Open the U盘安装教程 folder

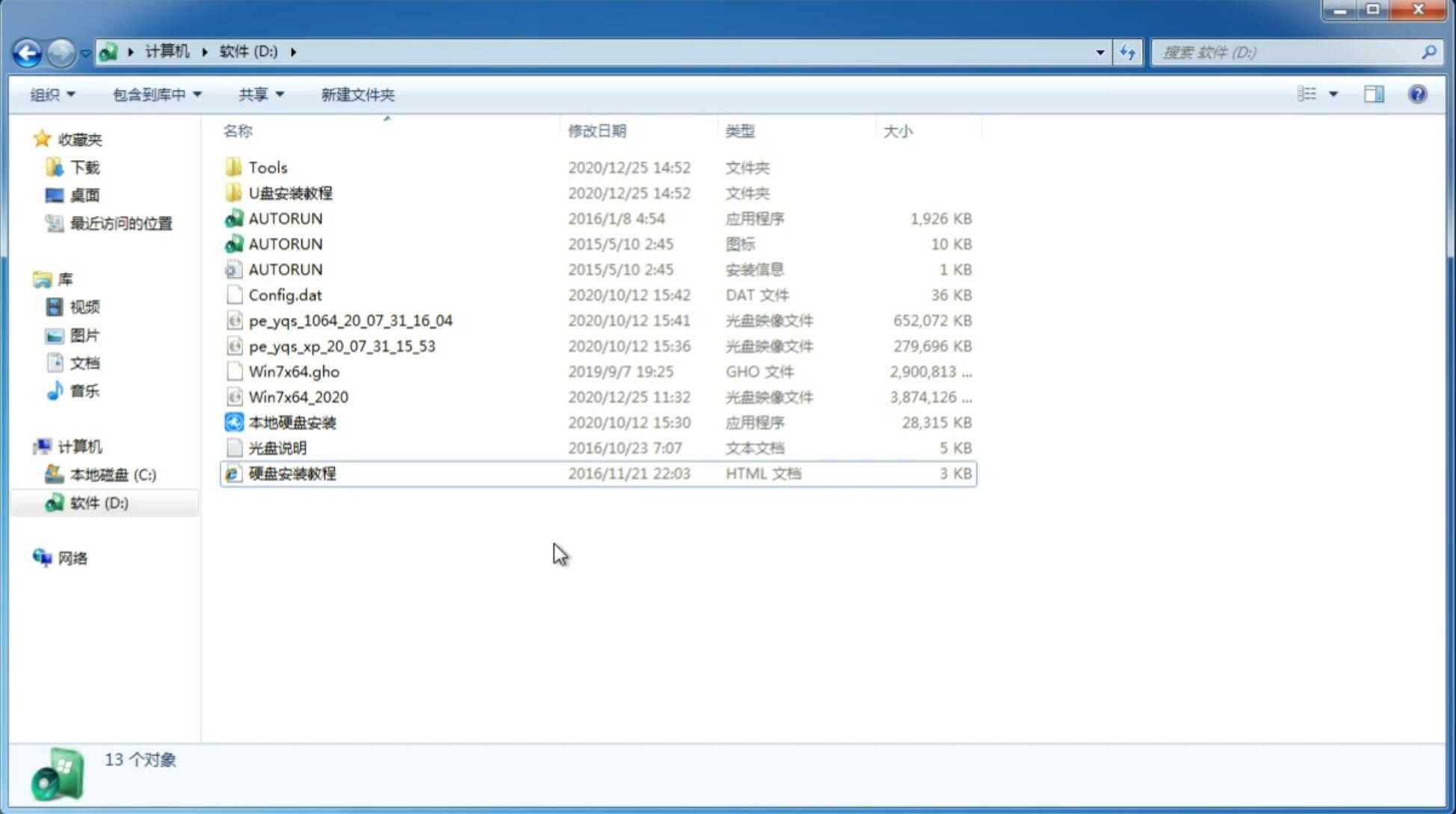pos(291,192)
